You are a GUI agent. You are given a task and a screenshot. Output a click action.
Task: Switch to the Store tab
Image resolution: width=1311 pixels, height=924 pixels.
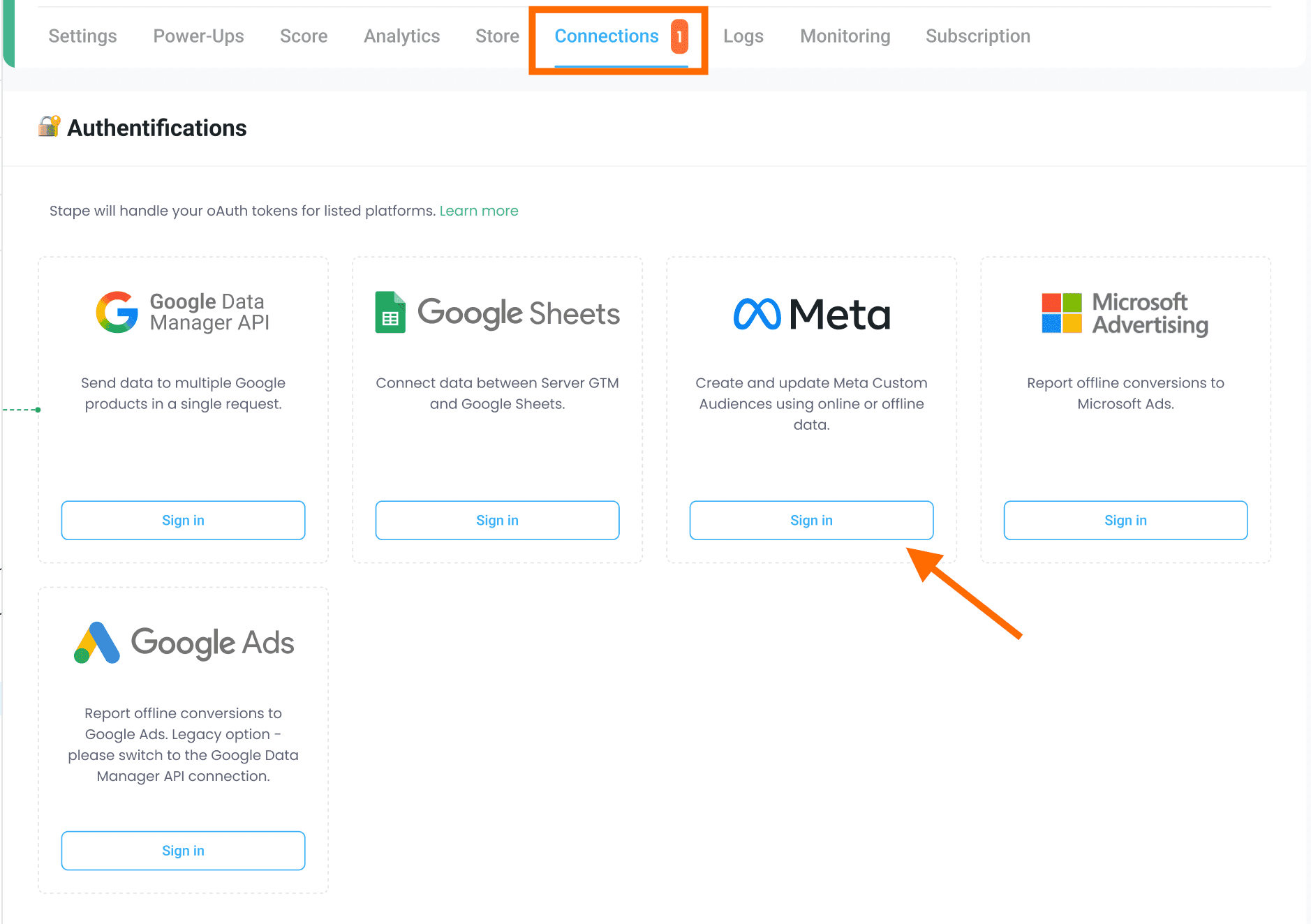(497, 36)
